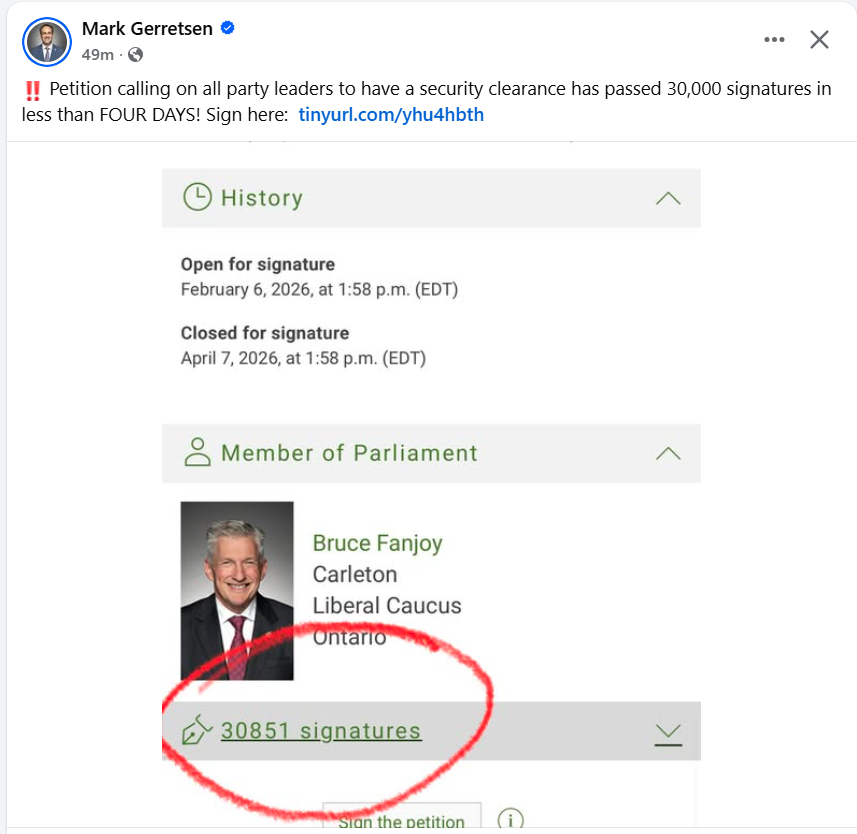
Task: Click the 49m post timestamp
Action: pos(97,55)
